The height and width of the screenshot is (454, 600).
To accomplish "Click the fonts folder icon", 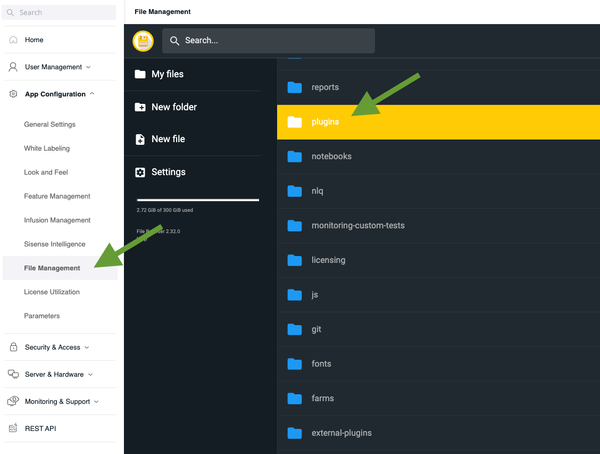I will point(295,364).
